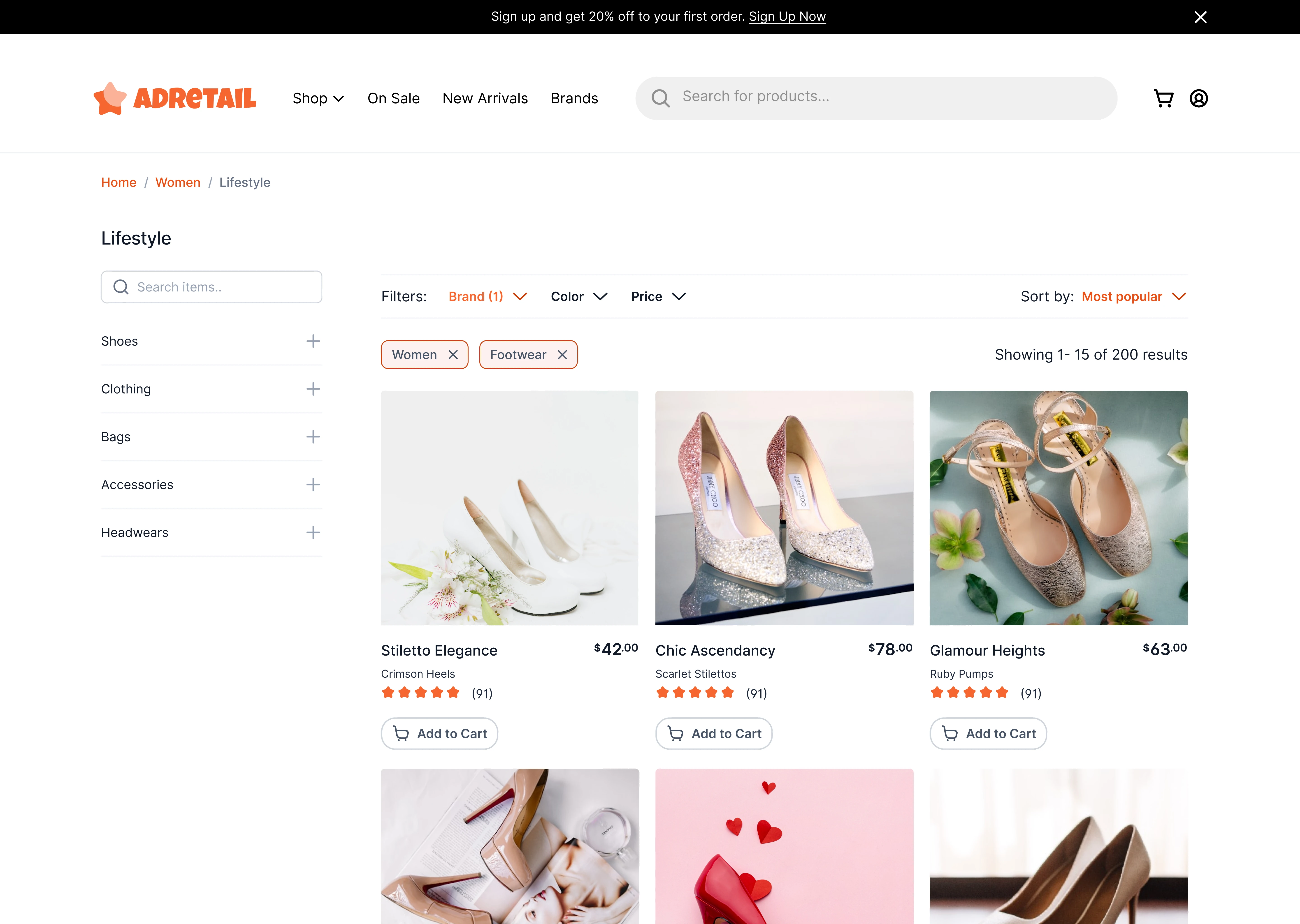Expand the Clothing category
1300x924 pixels.
point(313,389)
